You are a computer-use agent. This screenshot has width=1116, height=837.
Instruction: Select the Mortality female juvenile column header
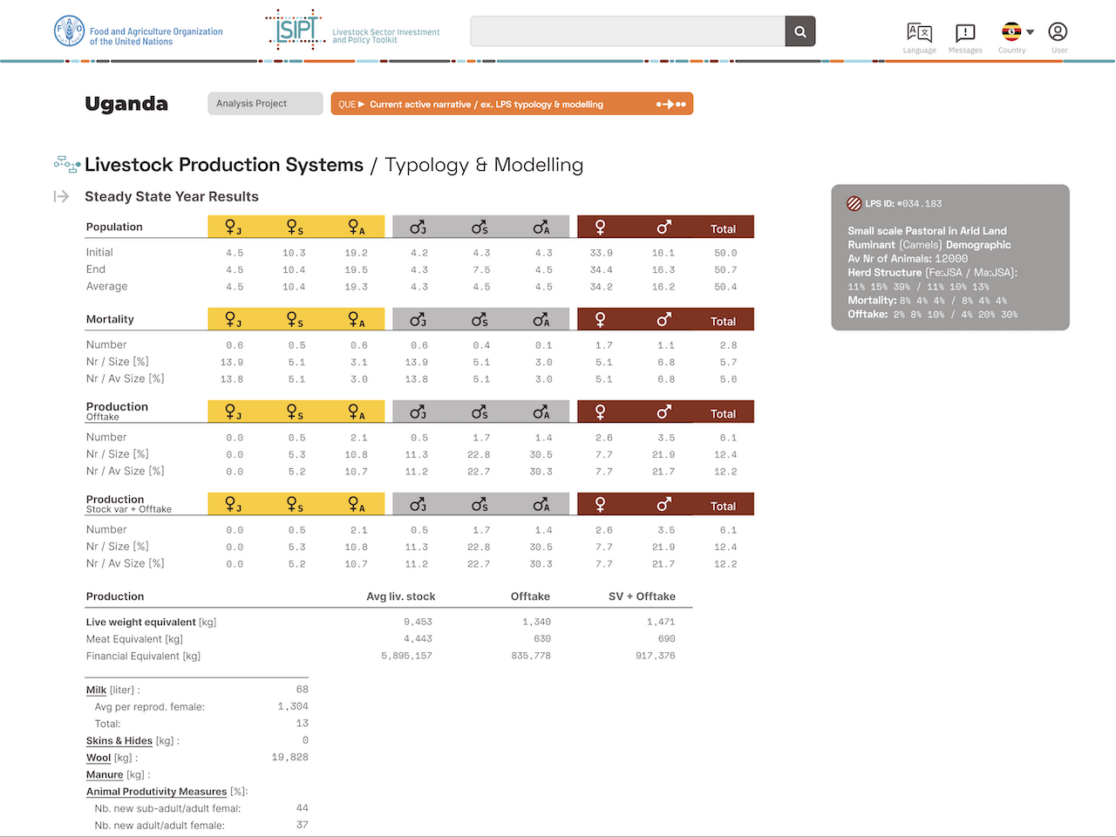point(233,320)
